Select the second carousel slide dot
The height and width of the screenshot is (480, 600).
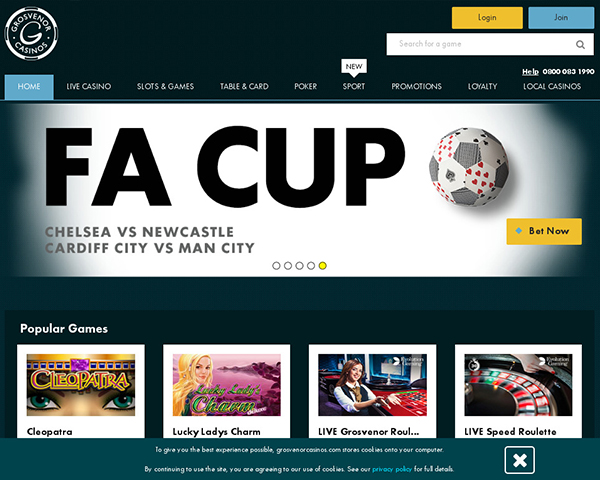tap(288, 266)
